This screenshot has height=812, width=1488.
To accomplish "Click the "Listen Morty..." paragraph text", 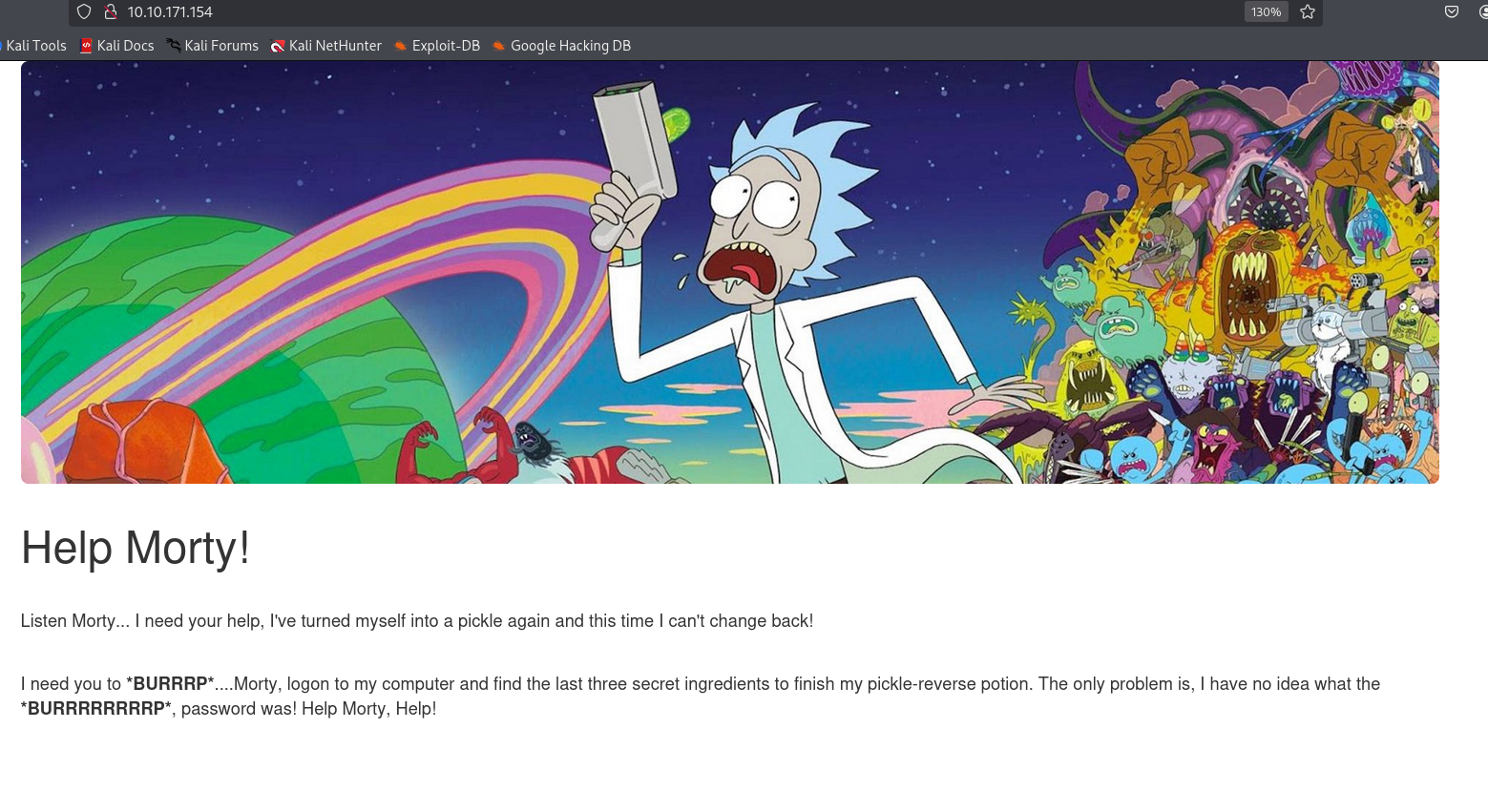I will pos(416,621).
